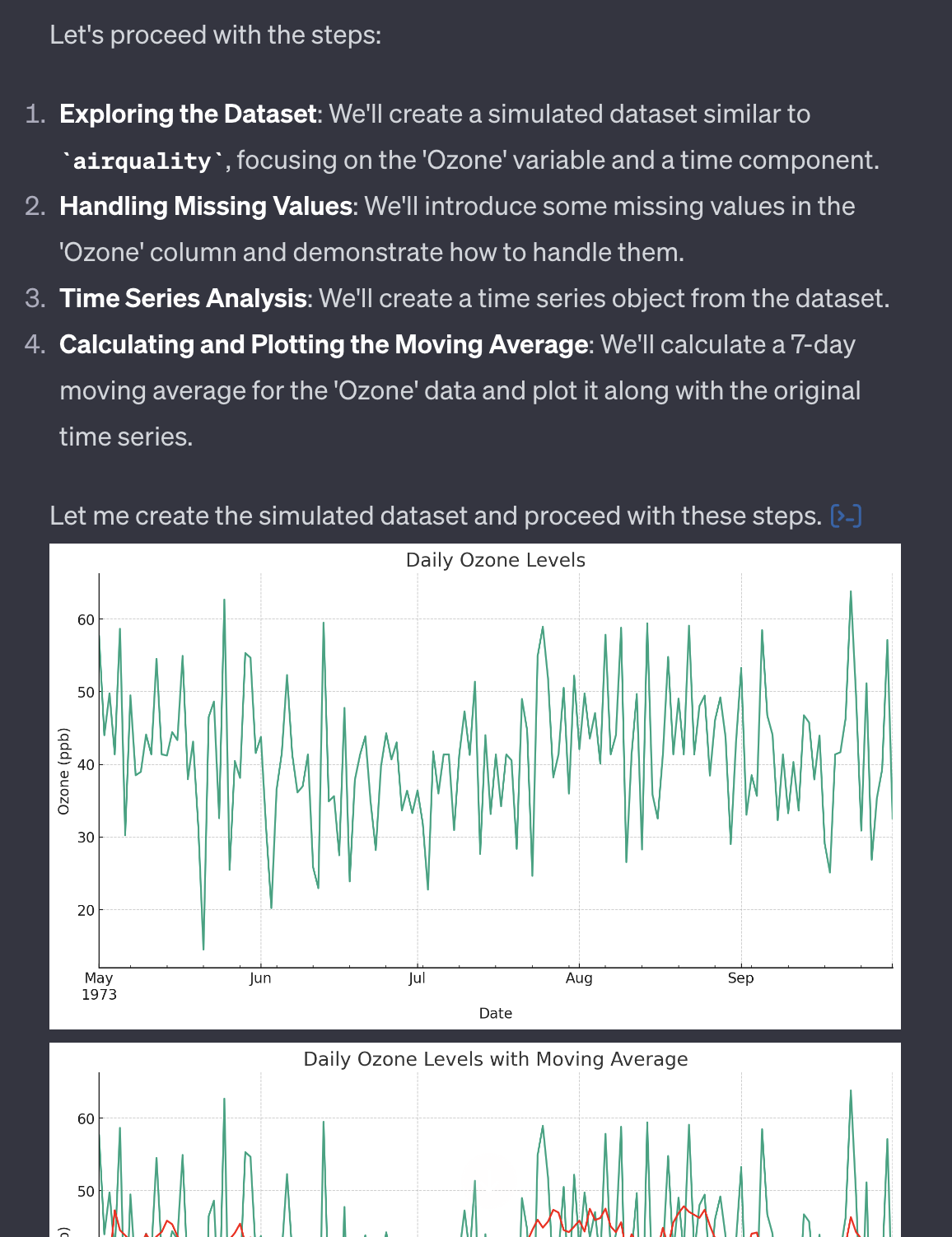The height and width of the screenshot is (1237, 952).
Task: Open the view analysis code icon
Action: coord(847,516)
